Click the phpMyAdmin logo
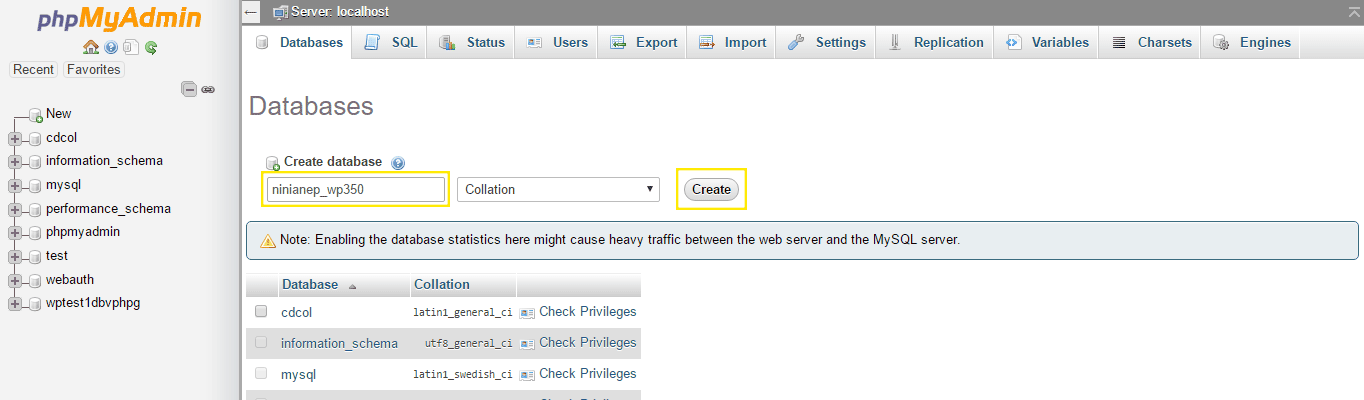Viewport: 1364px width, 400px height. 119,19
